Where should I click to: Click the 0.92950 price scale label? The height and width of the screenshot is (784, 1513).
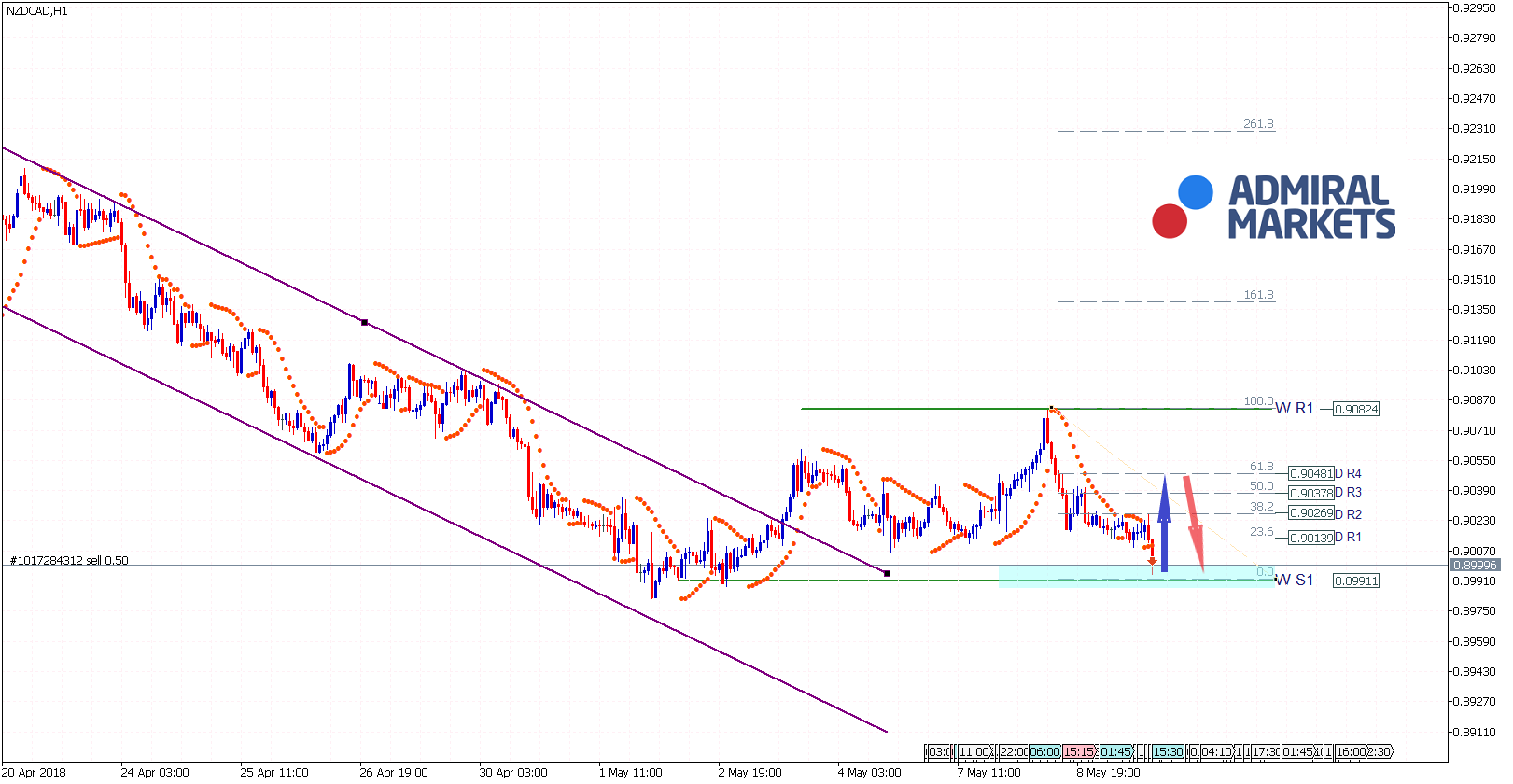click(1475, 7)
